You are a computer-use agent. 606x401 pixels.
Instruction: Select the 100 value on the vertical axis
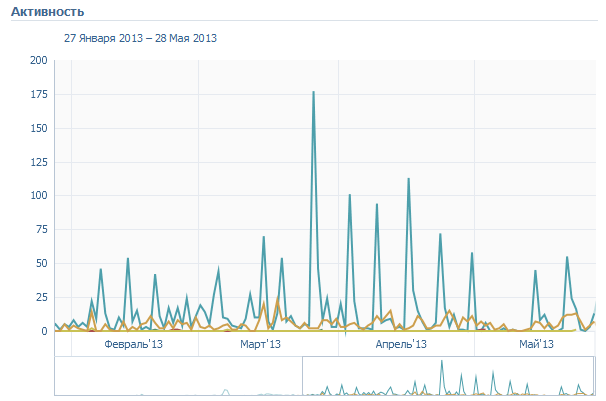(39, 196)
